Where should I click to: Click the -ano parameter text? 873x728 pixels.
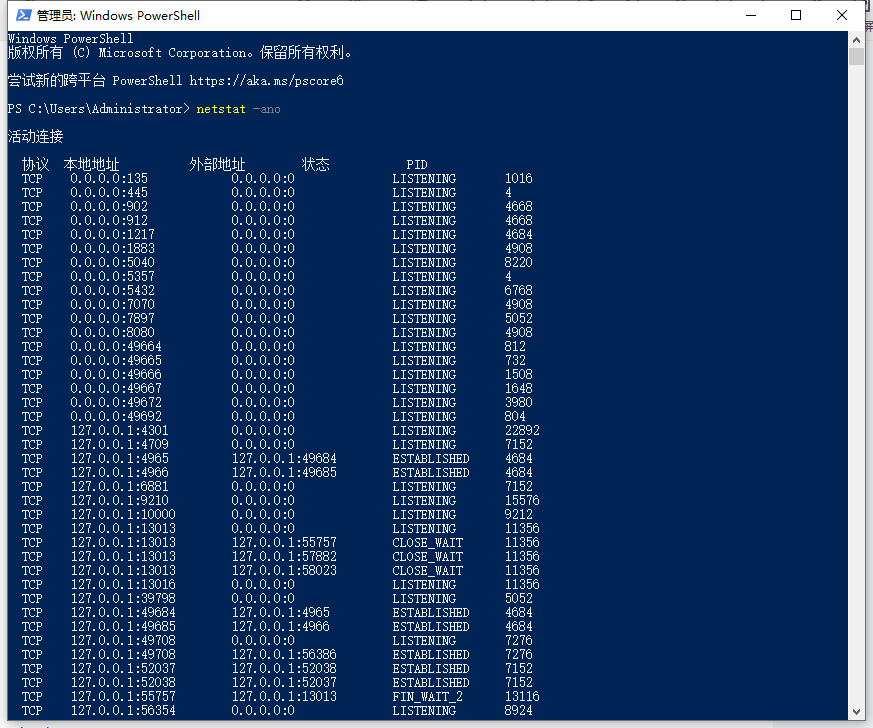[x=267, y=109]
